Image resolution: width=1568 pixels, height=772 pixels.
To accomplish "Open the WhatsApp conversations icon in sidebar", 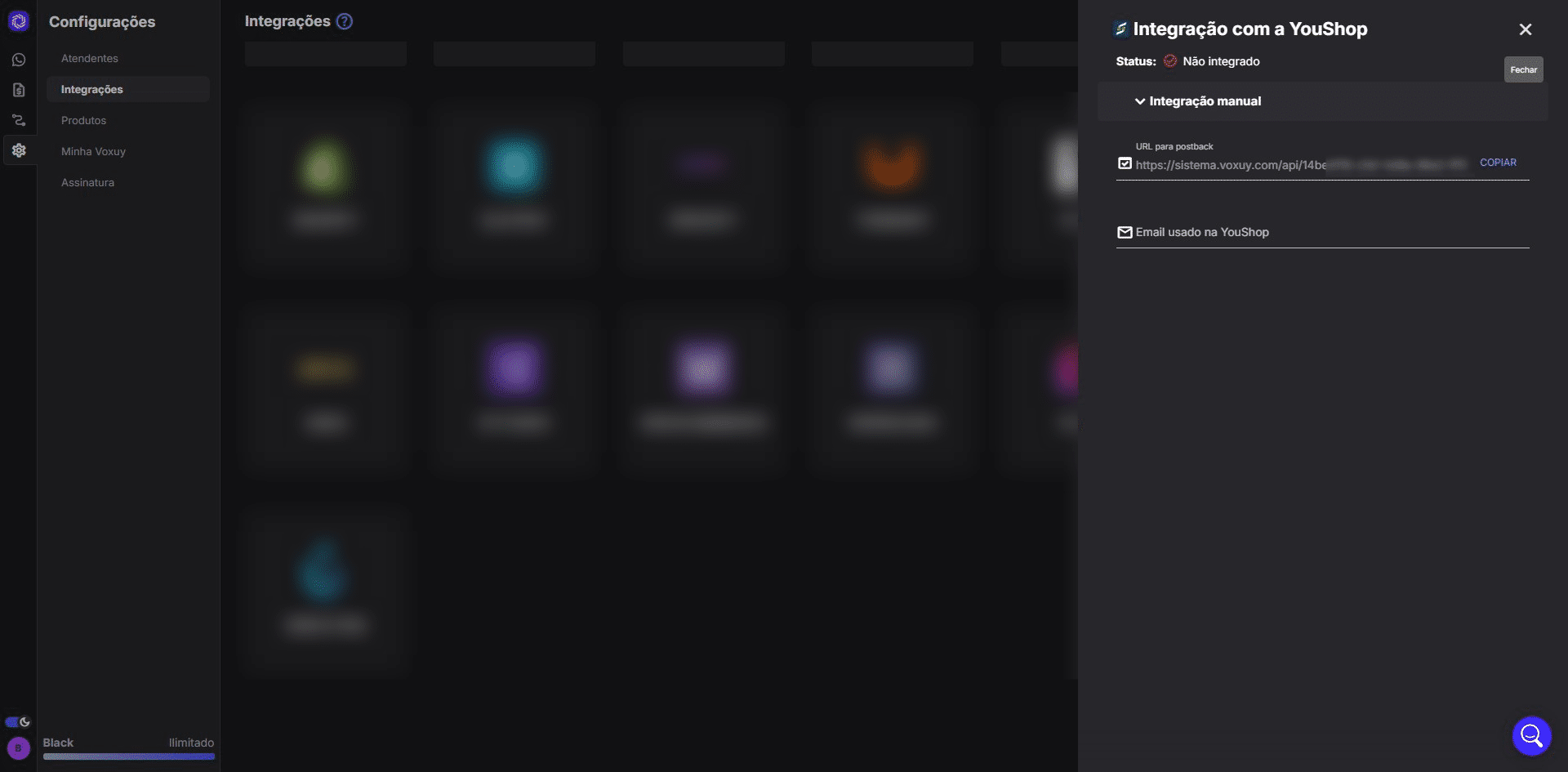I will (19, 60).
